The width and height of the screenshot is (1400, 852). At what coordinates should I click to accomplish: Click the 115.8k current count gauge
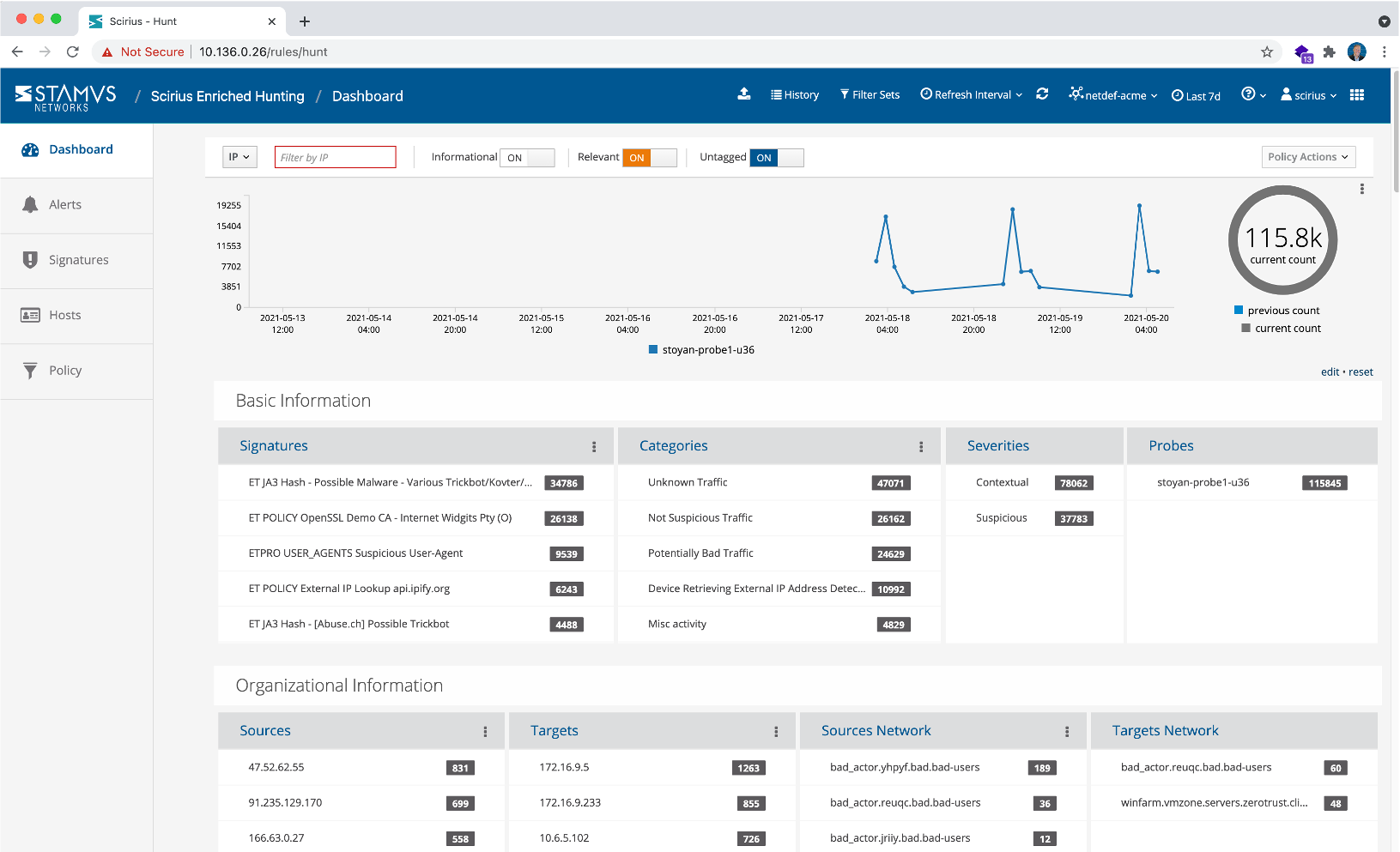[x=1282, y=240]
